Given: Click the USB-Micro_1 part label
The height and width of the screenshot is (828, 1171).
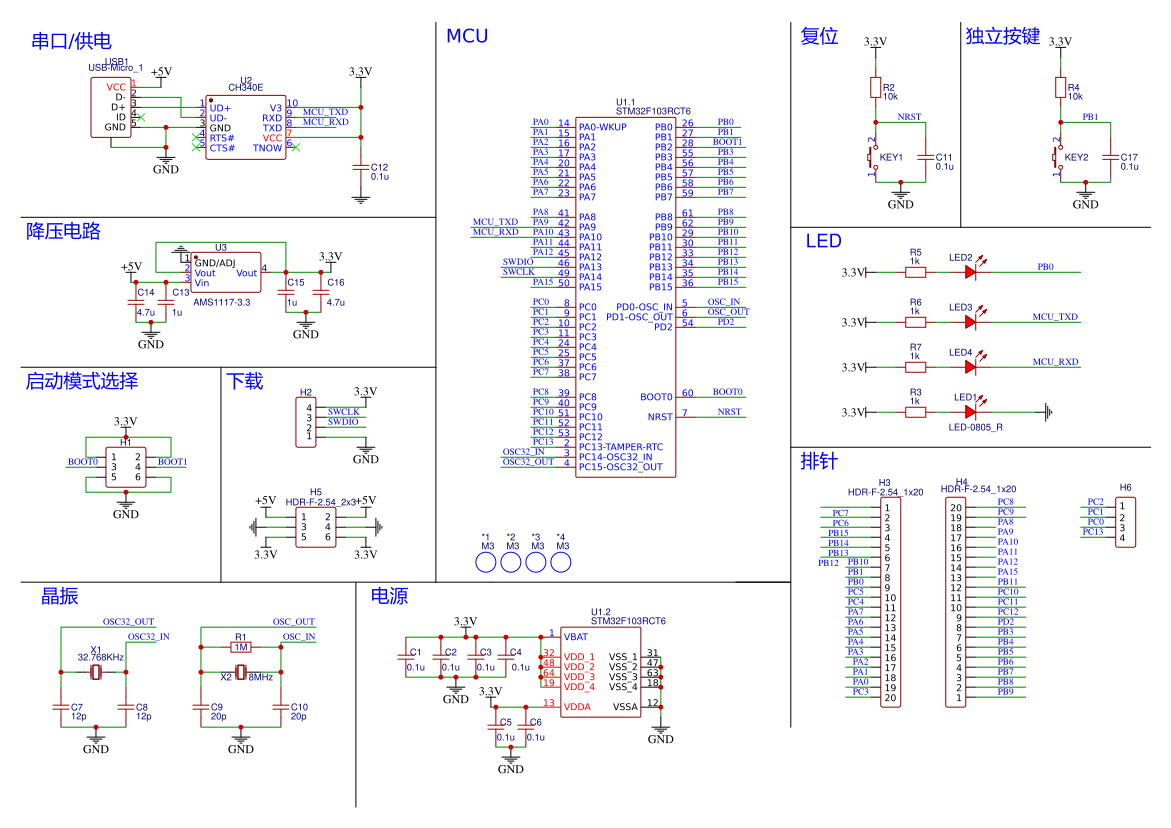Looking at the screenshot, I should point(116,68).
